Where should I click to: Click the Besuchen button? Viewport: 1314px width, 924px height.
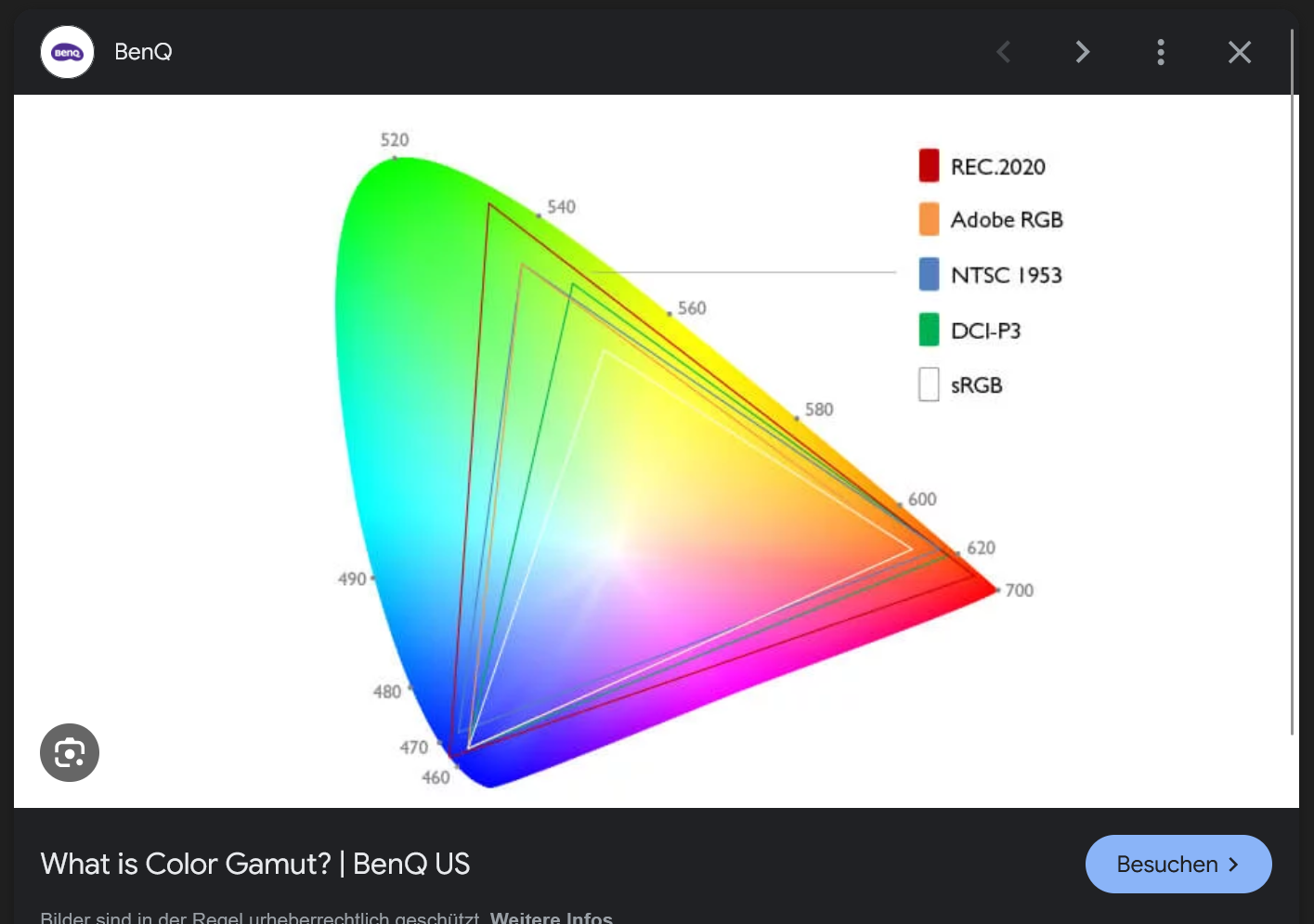[x=1178, y=864]
